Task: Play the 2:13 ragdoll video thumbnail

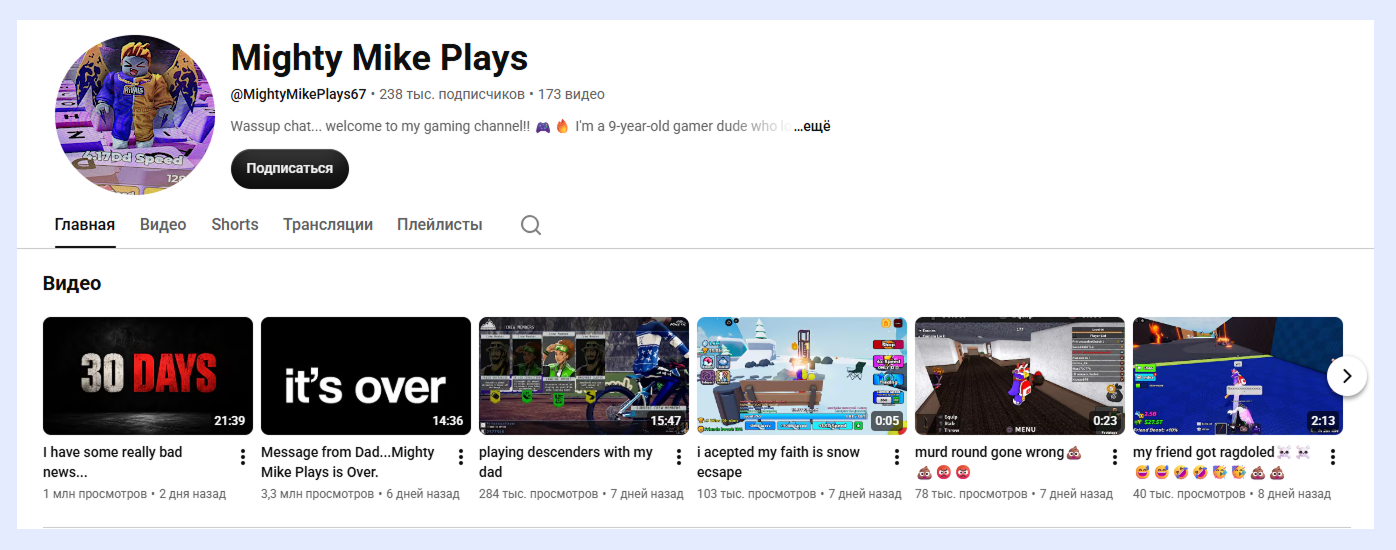Action: click(x=1238, y=376)
